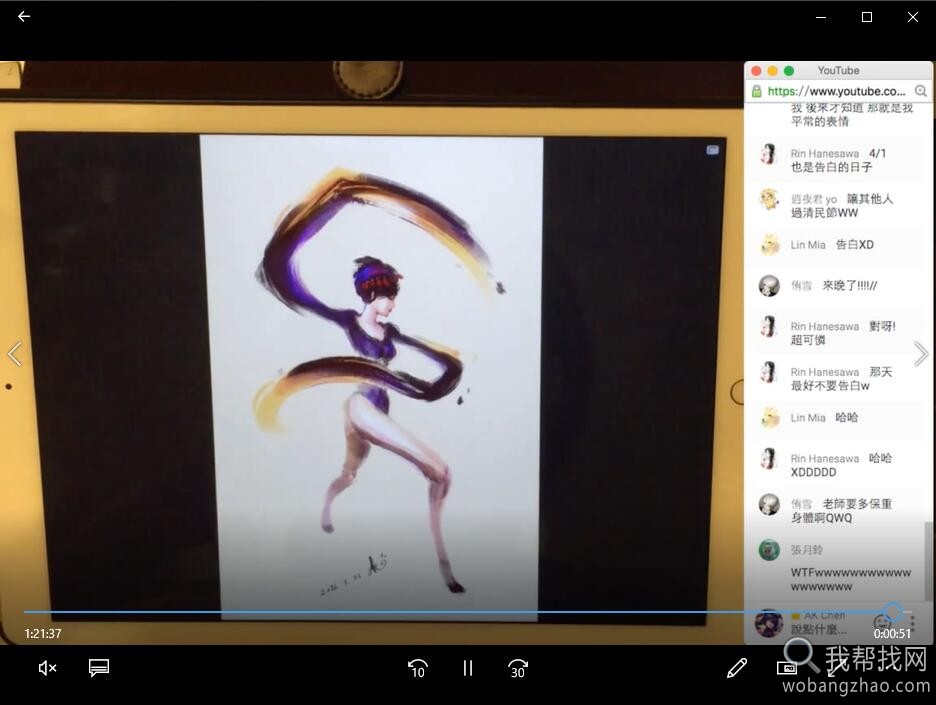Unmute the video with the speaker icon

47,668
